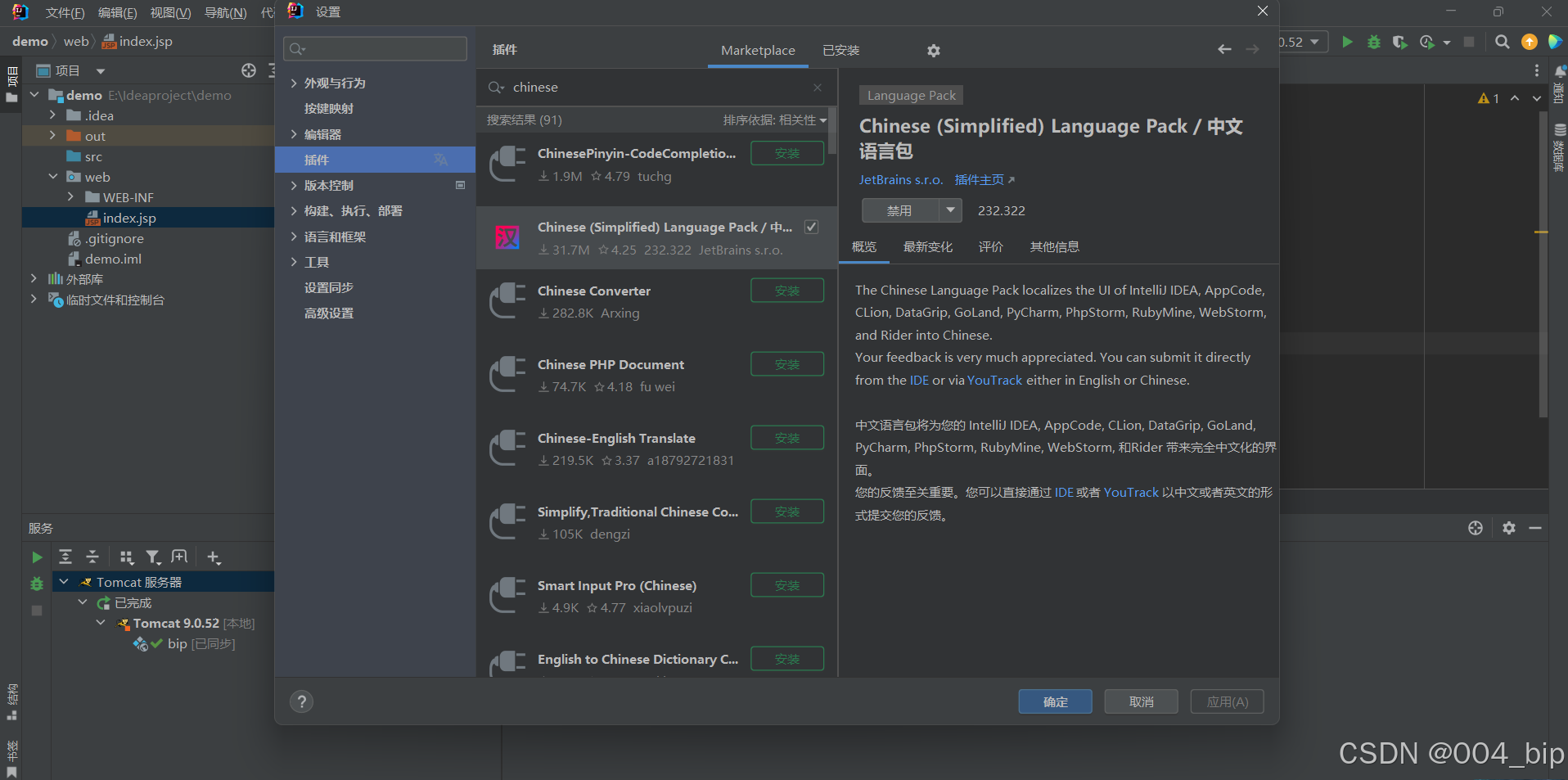Go back with the left arrow in settings
The height and width of the screenshot is (780, 1568).
(1224, 50)
